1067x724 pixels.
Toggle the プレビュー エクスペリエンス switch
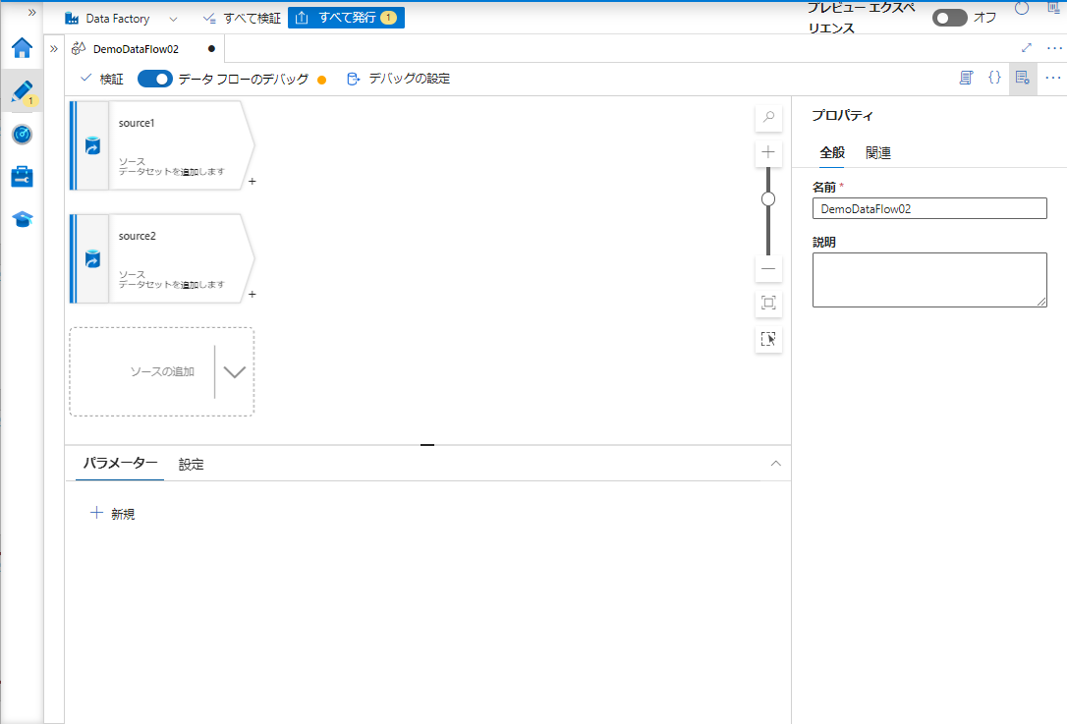(x=950, y=18)
